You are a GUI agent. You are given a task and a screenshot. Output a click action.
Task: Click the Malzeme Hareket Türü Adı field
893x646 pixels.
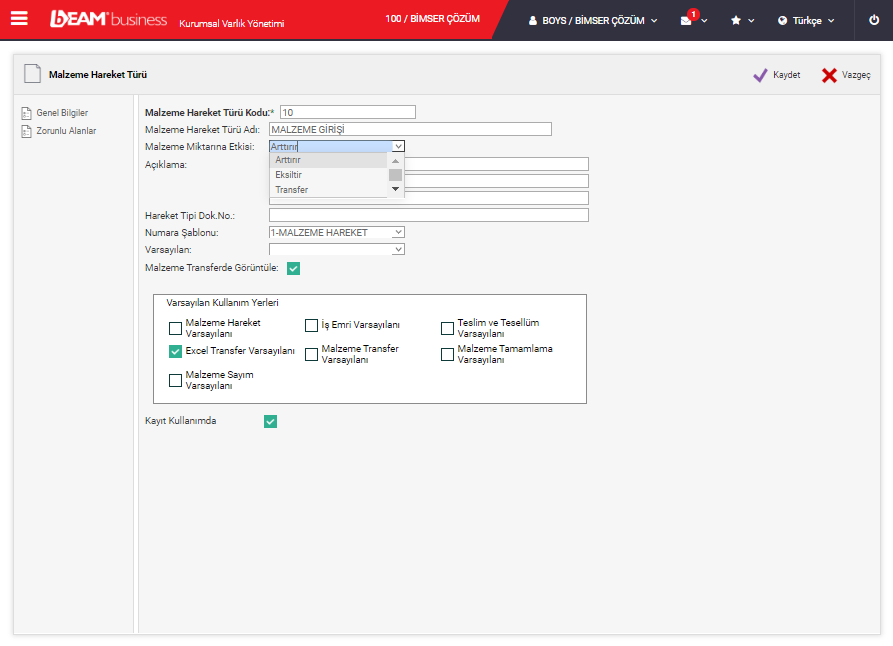[410, 129]
